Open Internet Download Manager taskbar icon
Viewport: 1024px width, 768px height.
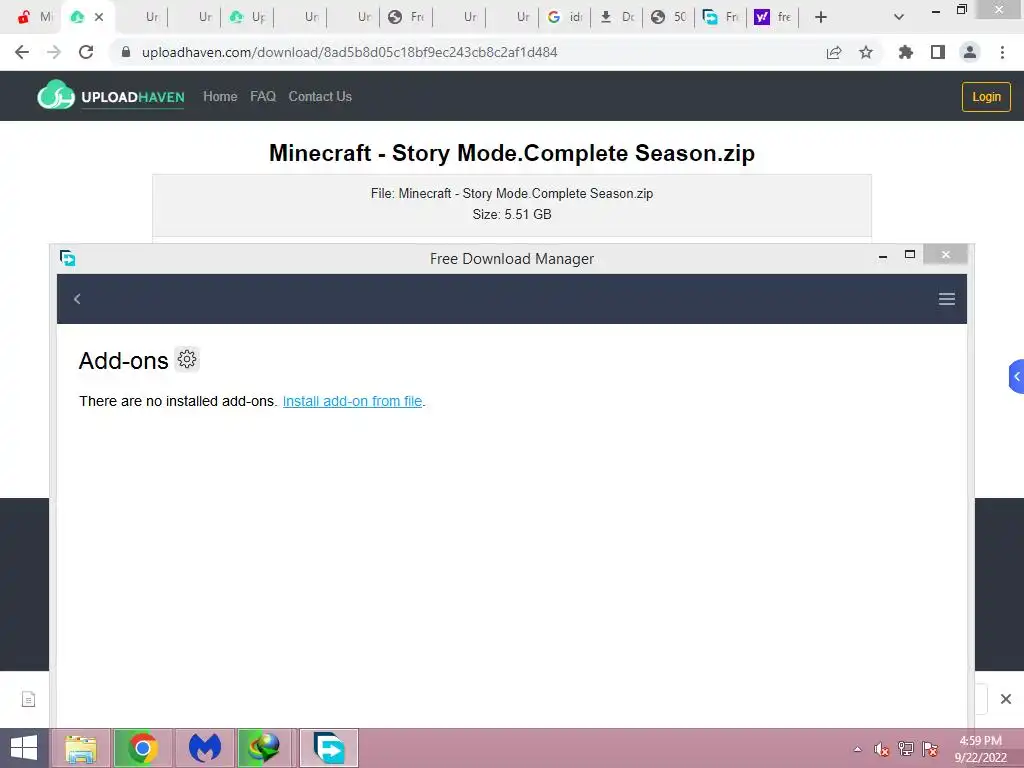pos(264,748)
